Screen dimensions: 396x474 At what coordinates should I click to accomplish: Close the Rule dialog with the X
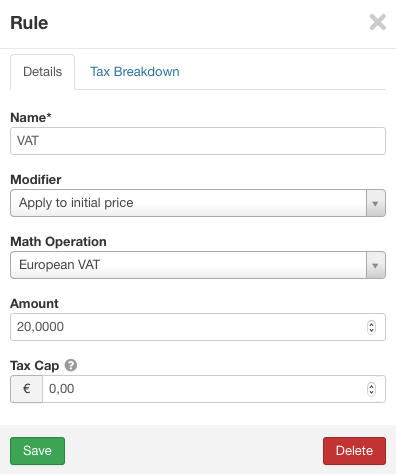(378, 22)
